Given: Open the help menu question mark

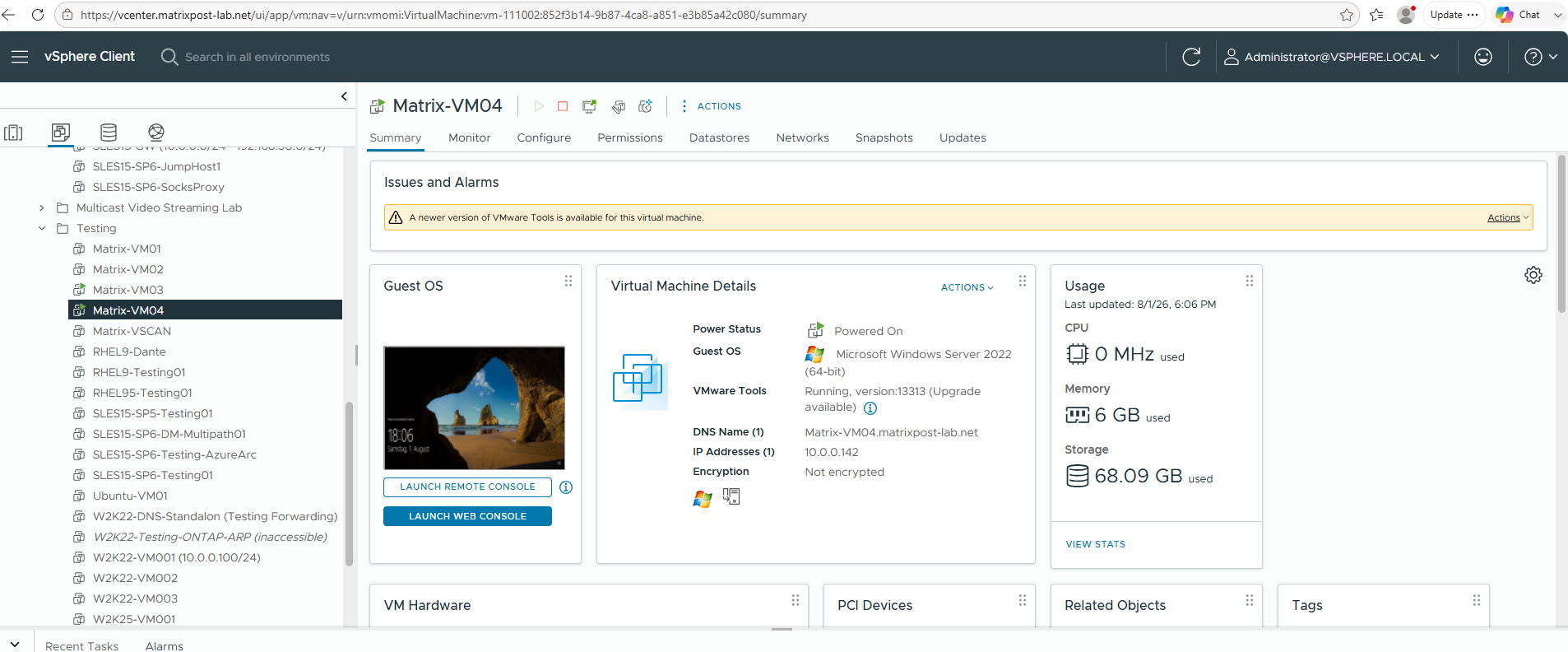Looking at the screenshot, I should pos(1533,57).
